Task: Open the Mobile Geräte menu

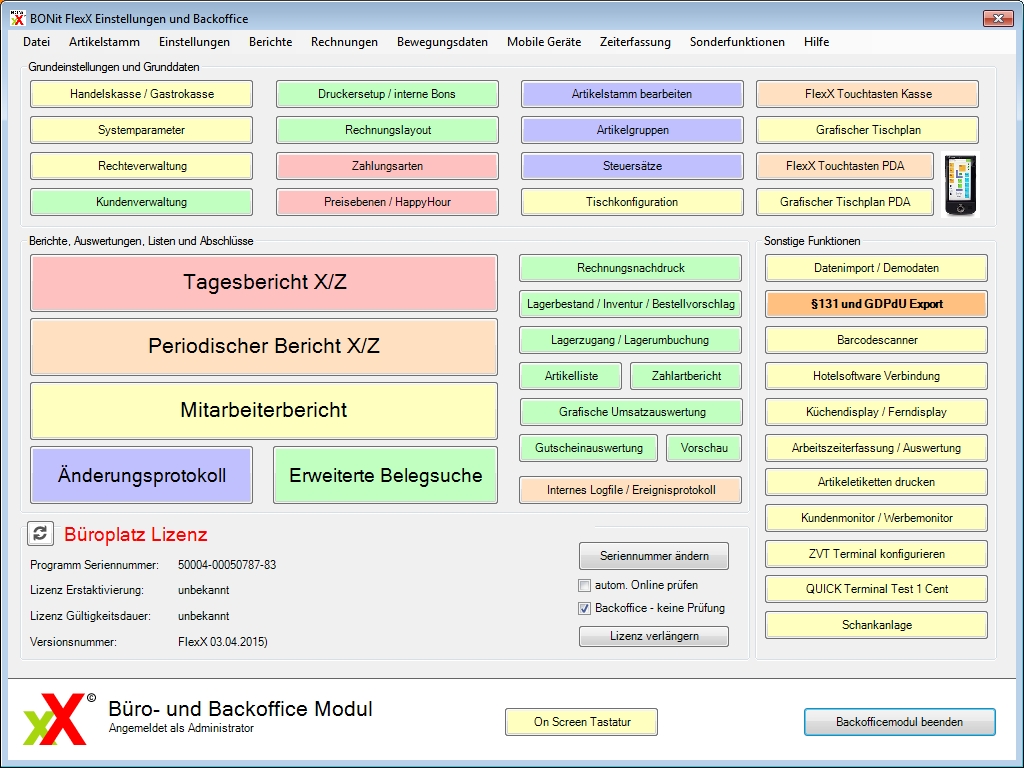Action: pos(544,42)
